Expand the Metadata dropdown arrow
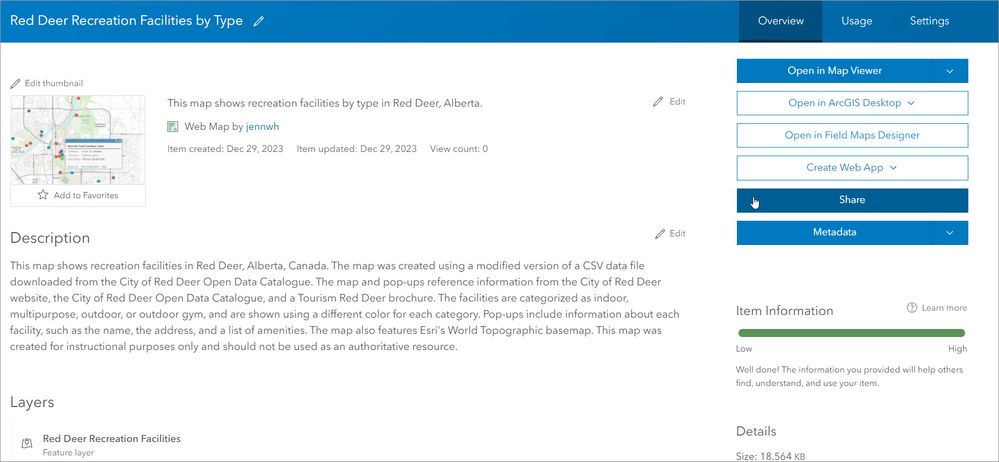This screenshot has width=999, height=462. [x=950, y=232]
